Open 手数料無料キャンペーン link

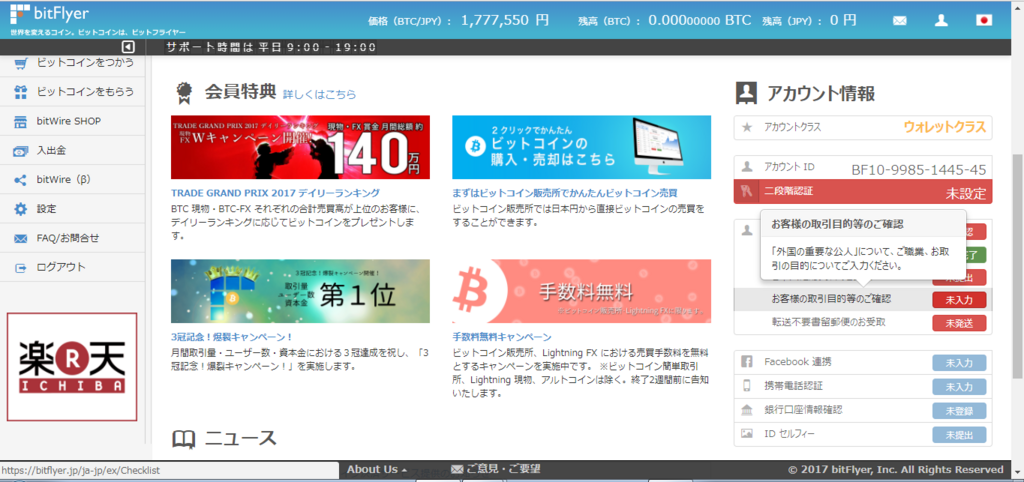pos(502,337)
